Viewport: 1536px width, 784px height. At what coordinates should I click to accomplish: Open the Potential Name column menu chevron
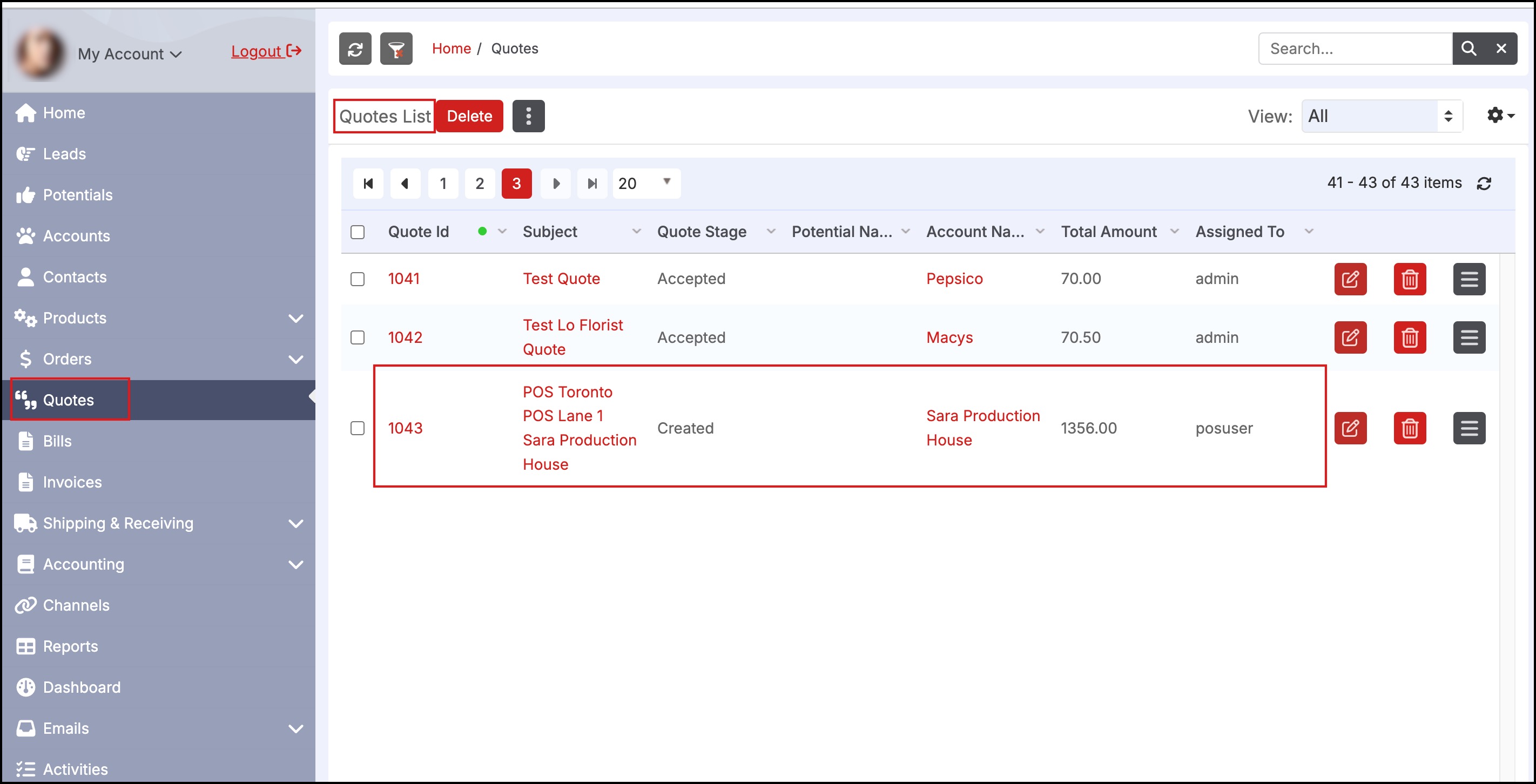point(906,231)
